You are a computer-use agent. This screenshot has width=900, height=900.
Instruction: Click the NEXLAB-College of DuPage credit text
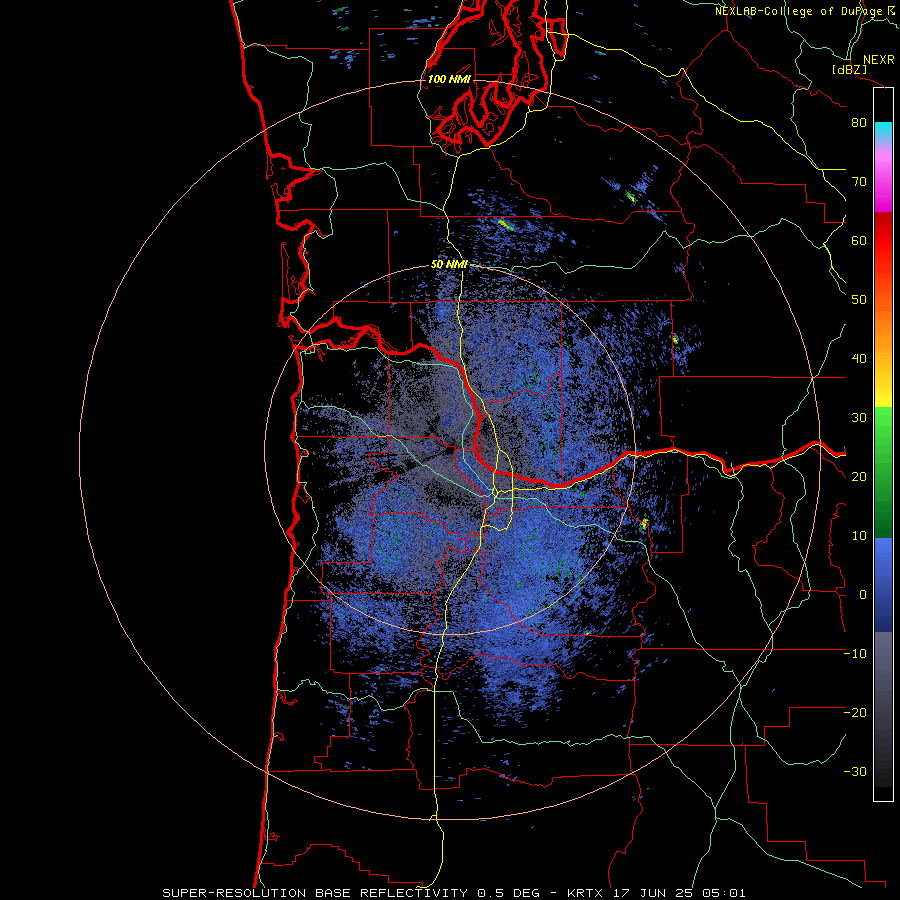point(799,11)
